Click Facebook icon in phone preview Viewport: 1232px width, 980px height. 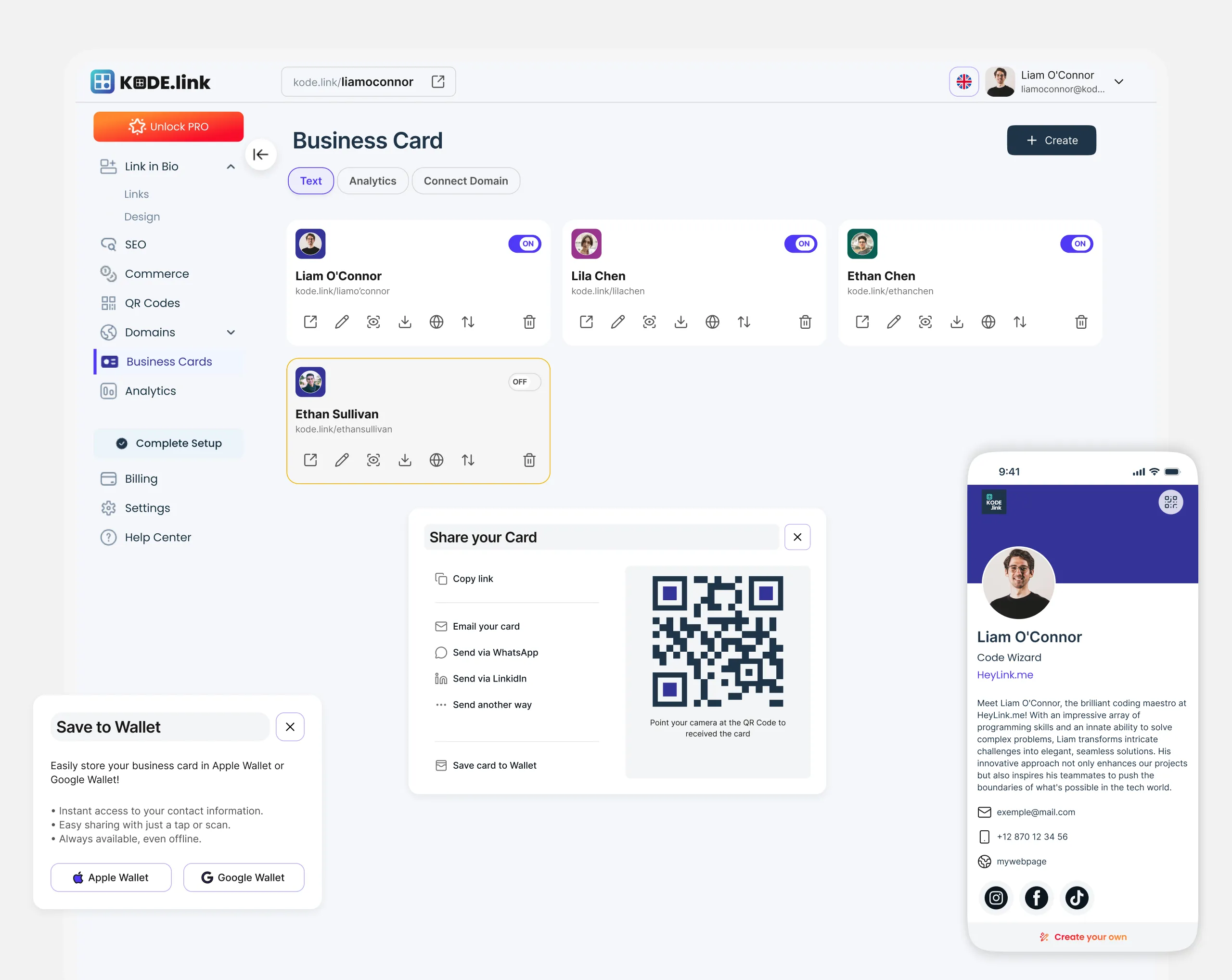(1036, 898)
